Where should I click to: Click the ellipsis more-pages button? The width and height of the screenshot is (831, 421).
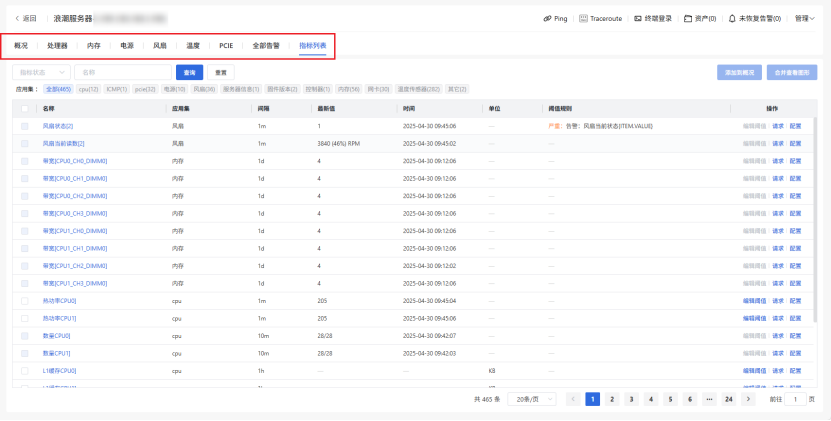pos(709,399)
